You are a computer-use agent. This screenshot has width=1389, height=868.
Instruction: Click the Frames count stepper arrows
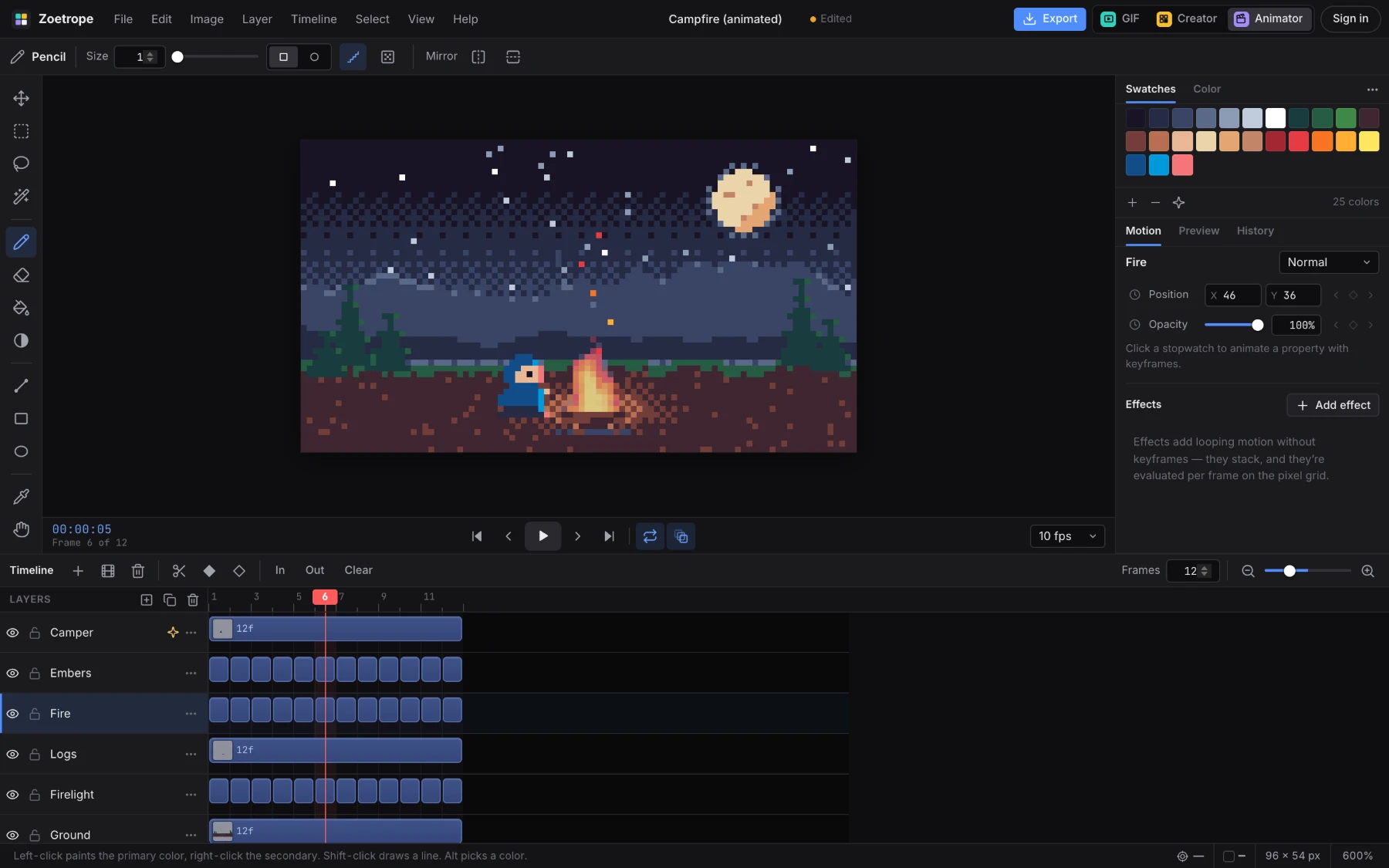tap(1205, 571)
